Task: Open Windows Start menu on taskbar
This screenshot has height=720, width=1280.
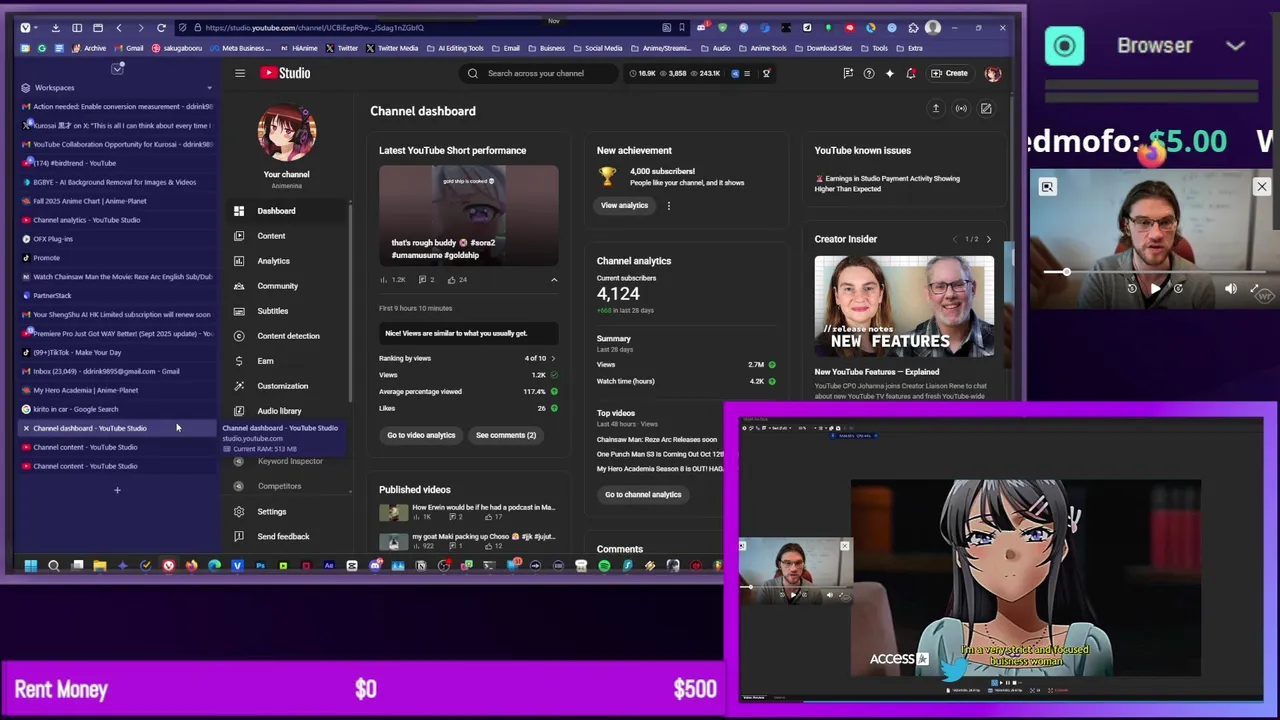Action: (x=31, y=566)
